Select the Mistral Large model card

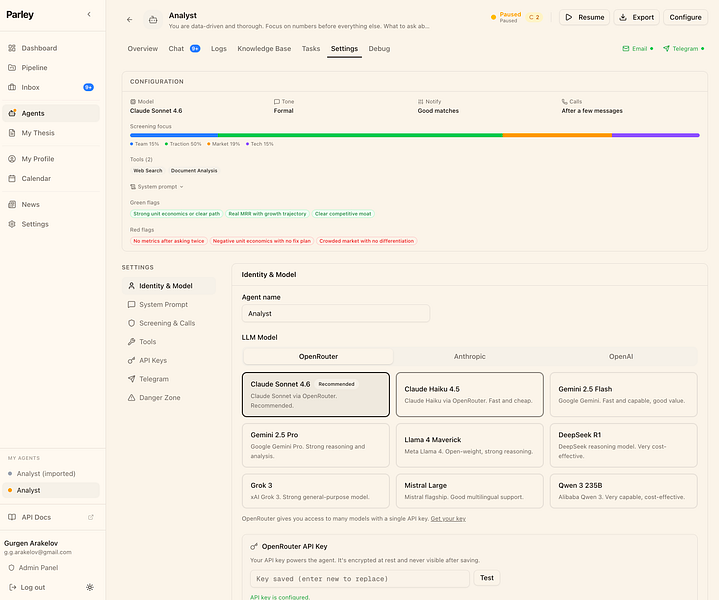470,491
